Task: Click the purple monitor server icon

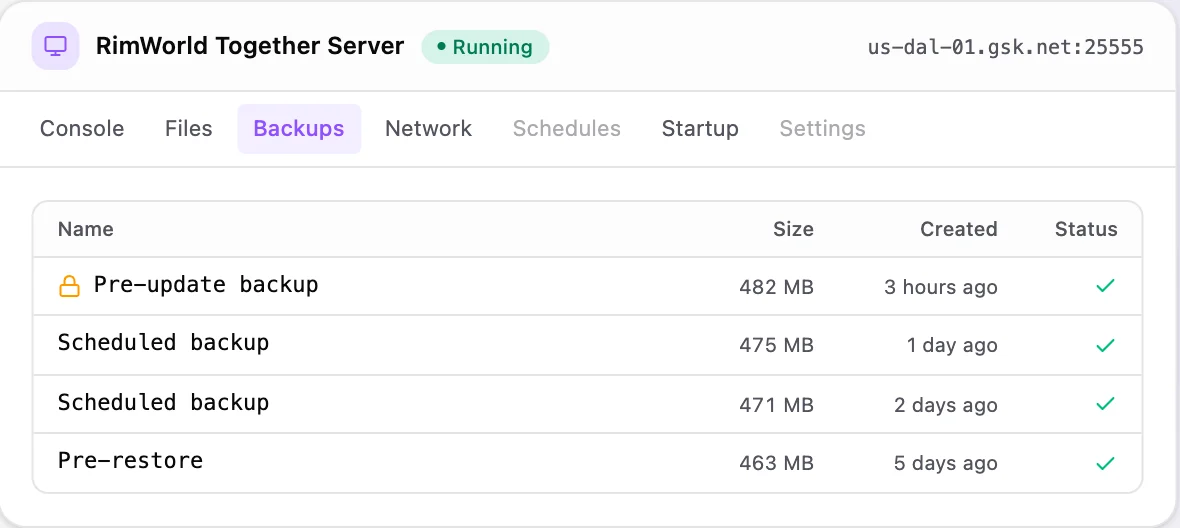Action: [x=56, y=47]
